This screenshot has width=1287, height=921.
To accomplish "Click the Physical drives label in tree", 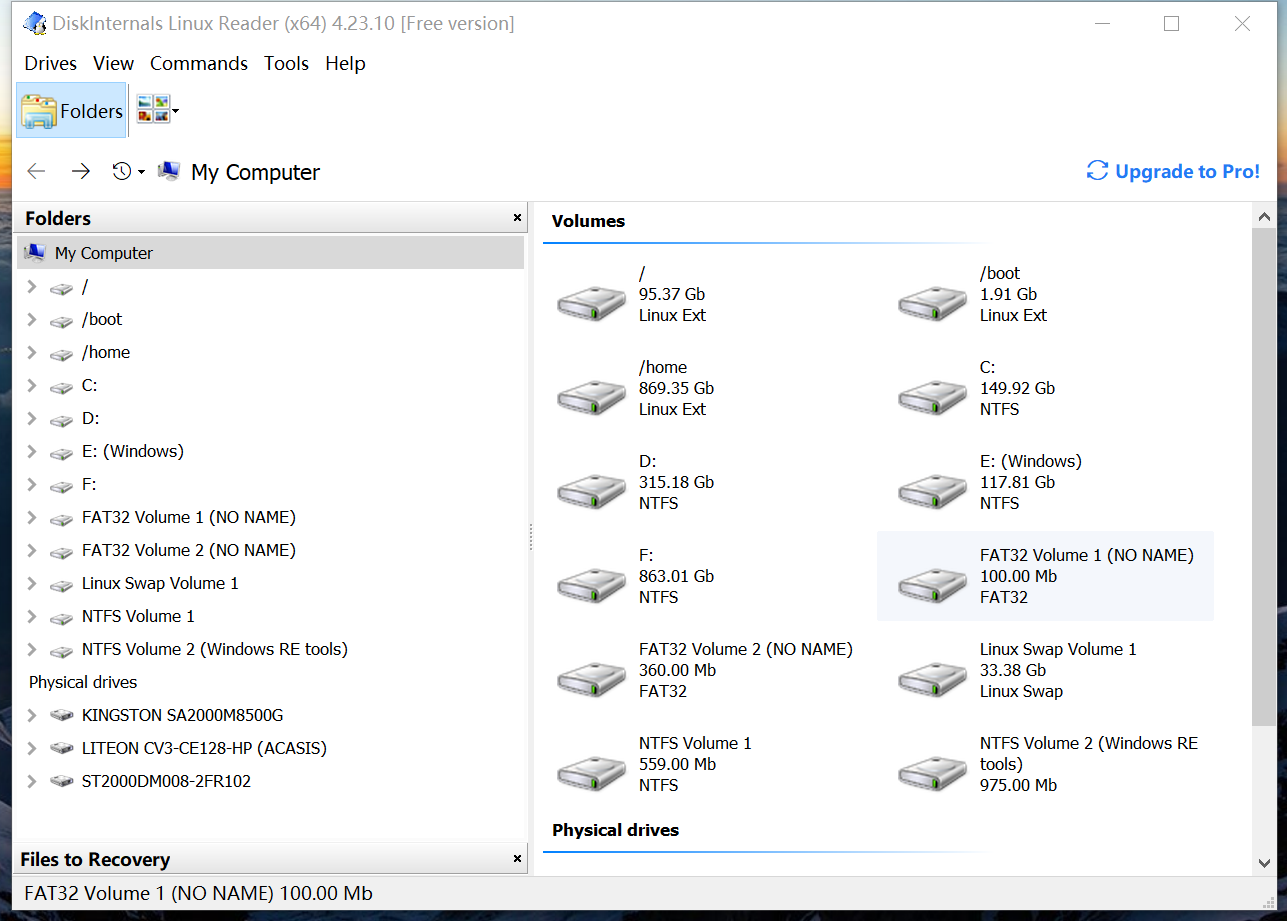I will tap(83, 682).
